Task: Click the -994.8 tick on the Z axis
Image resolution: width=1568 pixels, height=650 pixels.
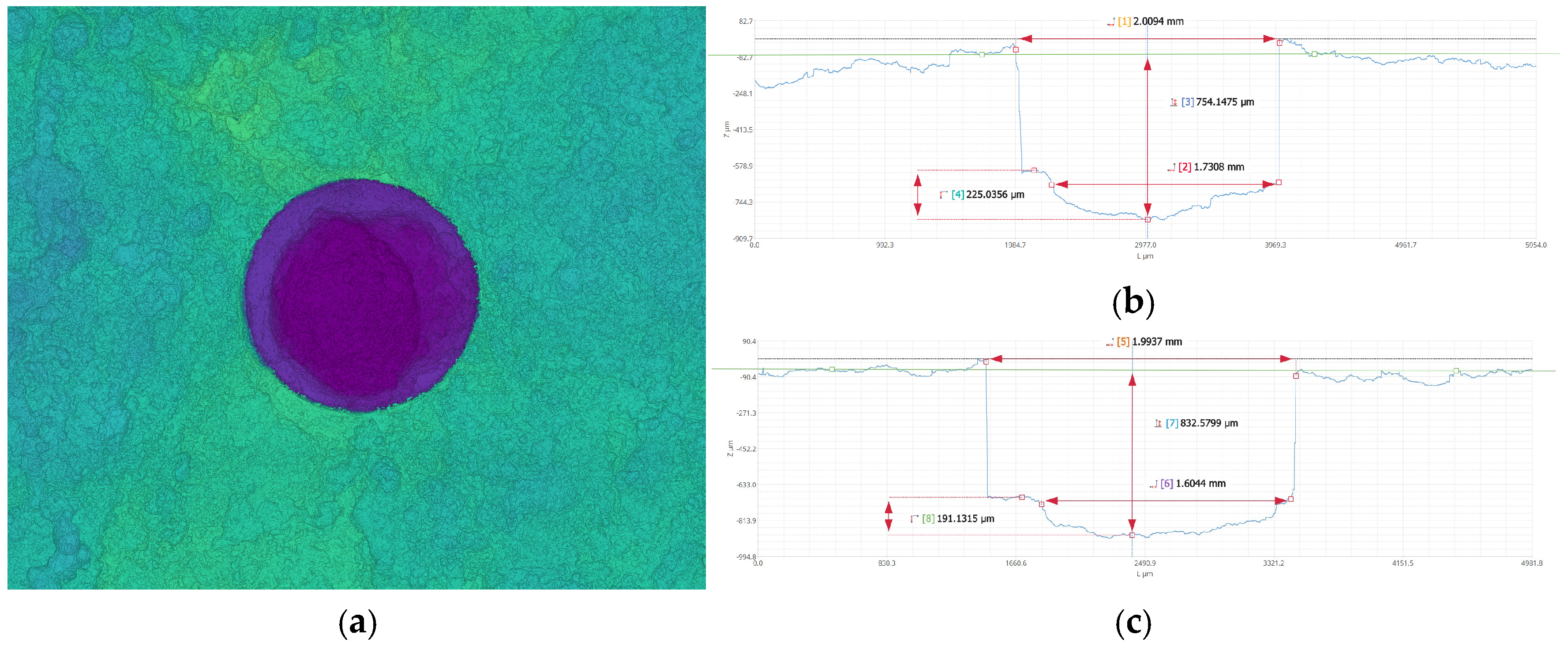Action: point(746,557)
